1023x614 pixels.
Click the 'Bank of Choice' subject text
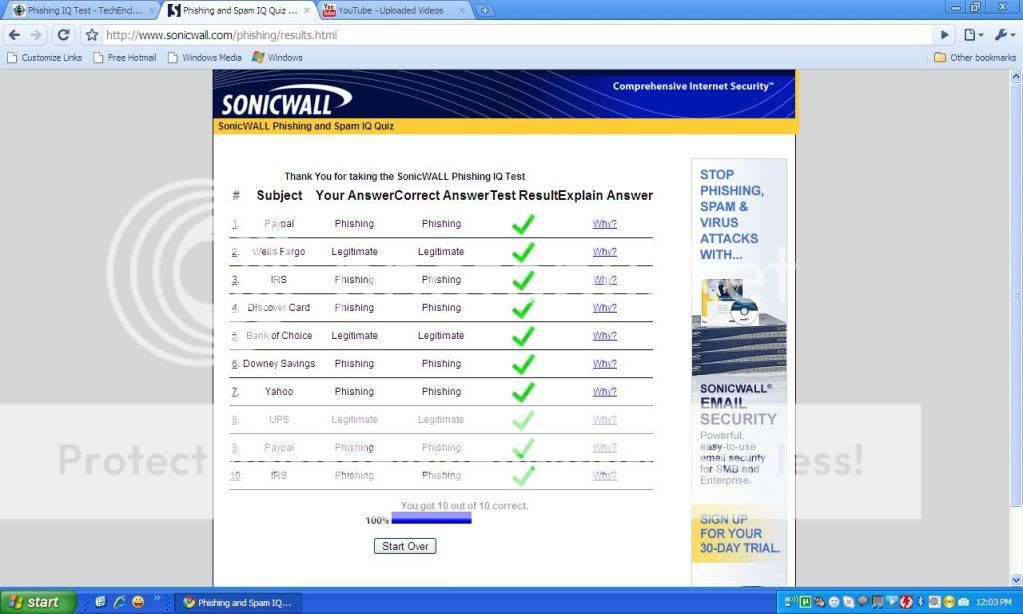[x=279, y=336]
